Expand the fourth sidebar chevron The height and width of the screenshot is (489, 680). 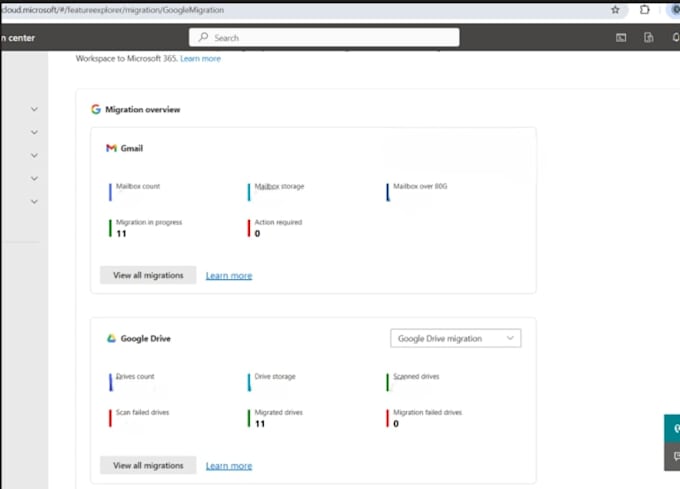tap(34, 178)
